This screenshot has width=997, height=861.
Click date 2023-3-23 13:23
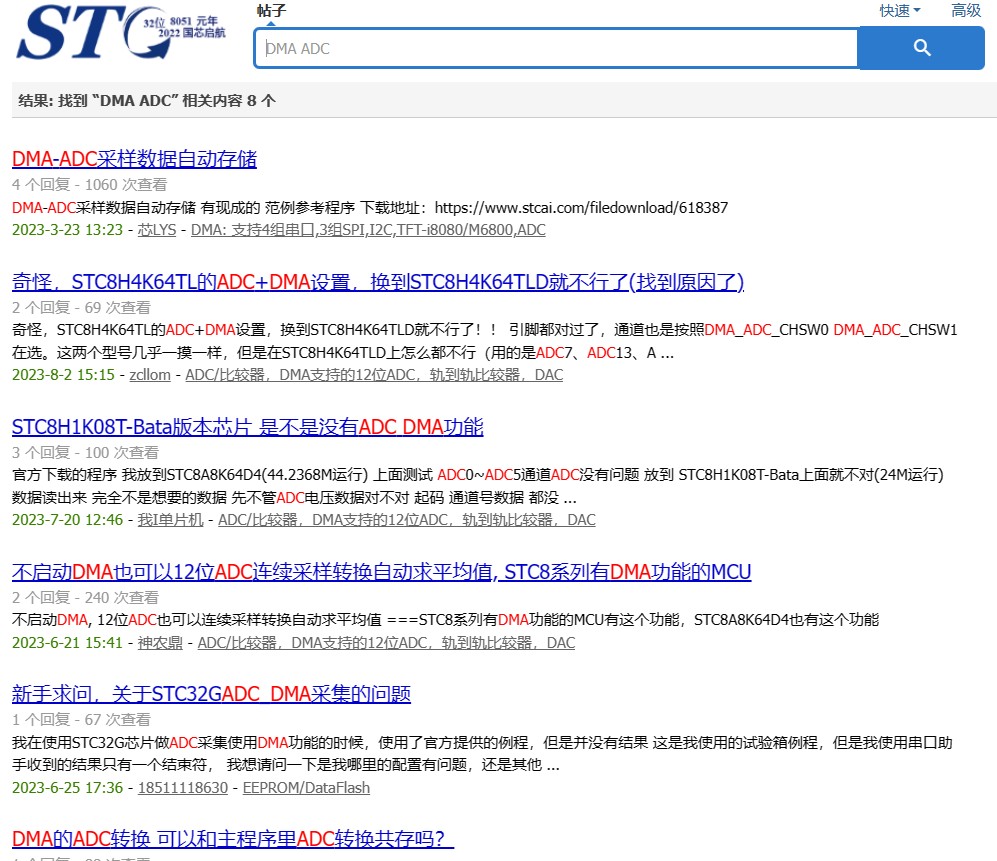coord(67,230)
